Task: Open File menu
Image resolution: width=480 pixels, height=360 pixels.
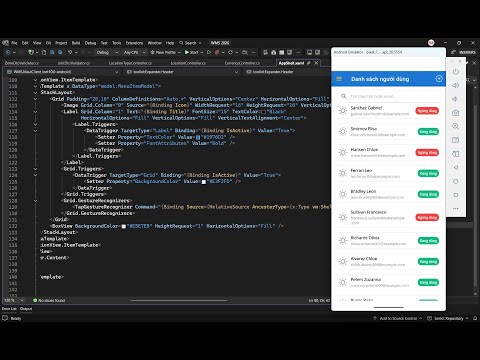Action: 14,43
